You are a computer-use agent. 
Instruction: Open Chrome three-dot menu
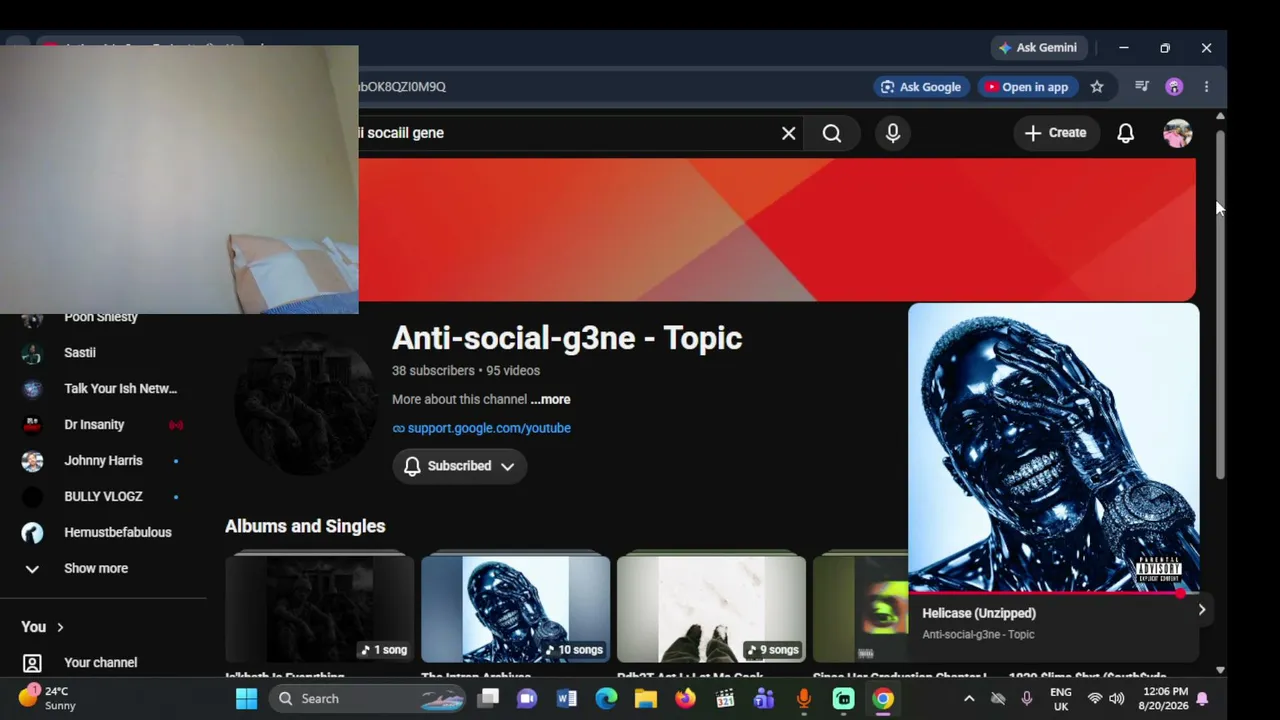(x=1206, y=87)
